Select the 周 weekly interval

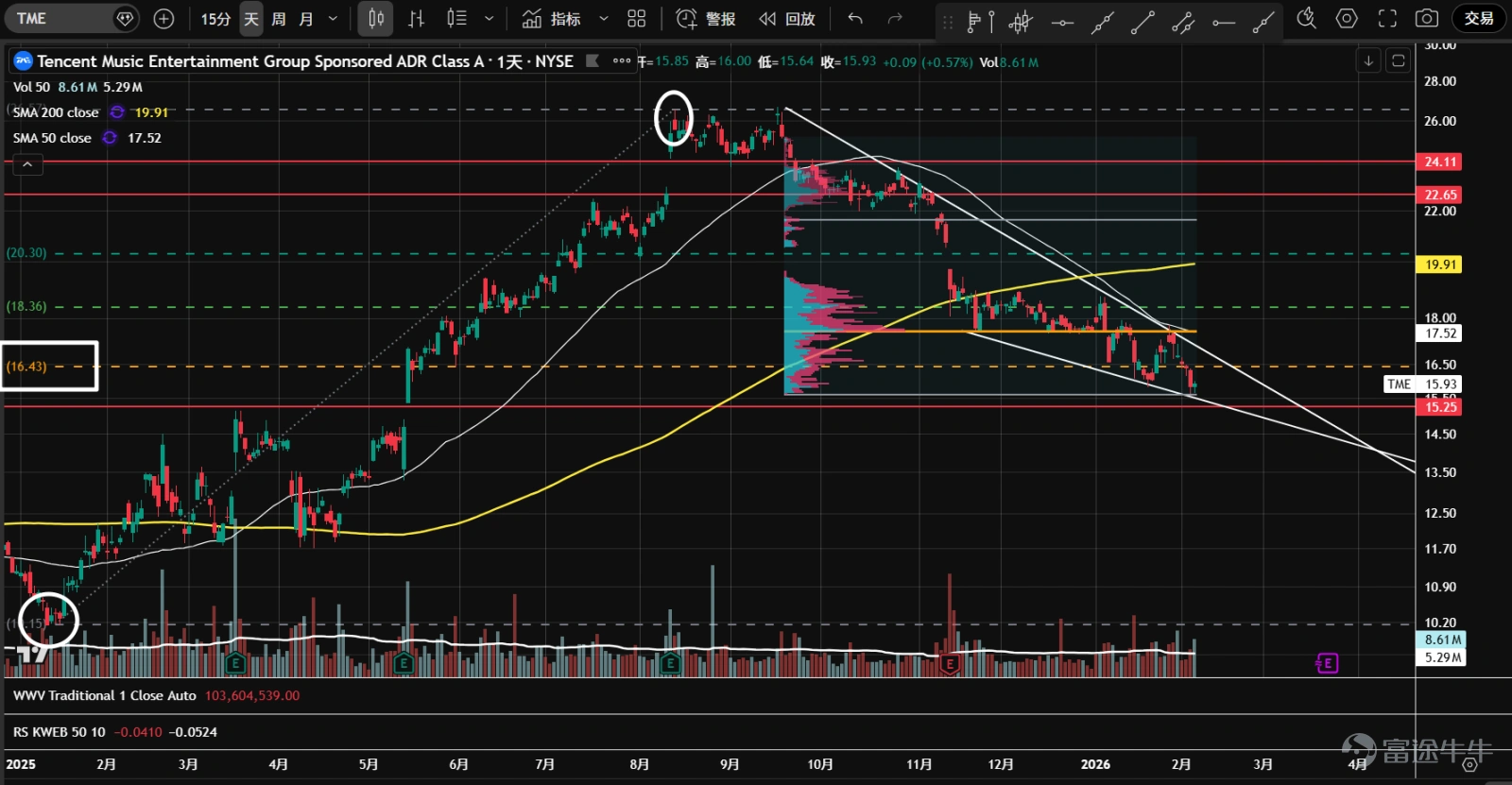(279, 18)
